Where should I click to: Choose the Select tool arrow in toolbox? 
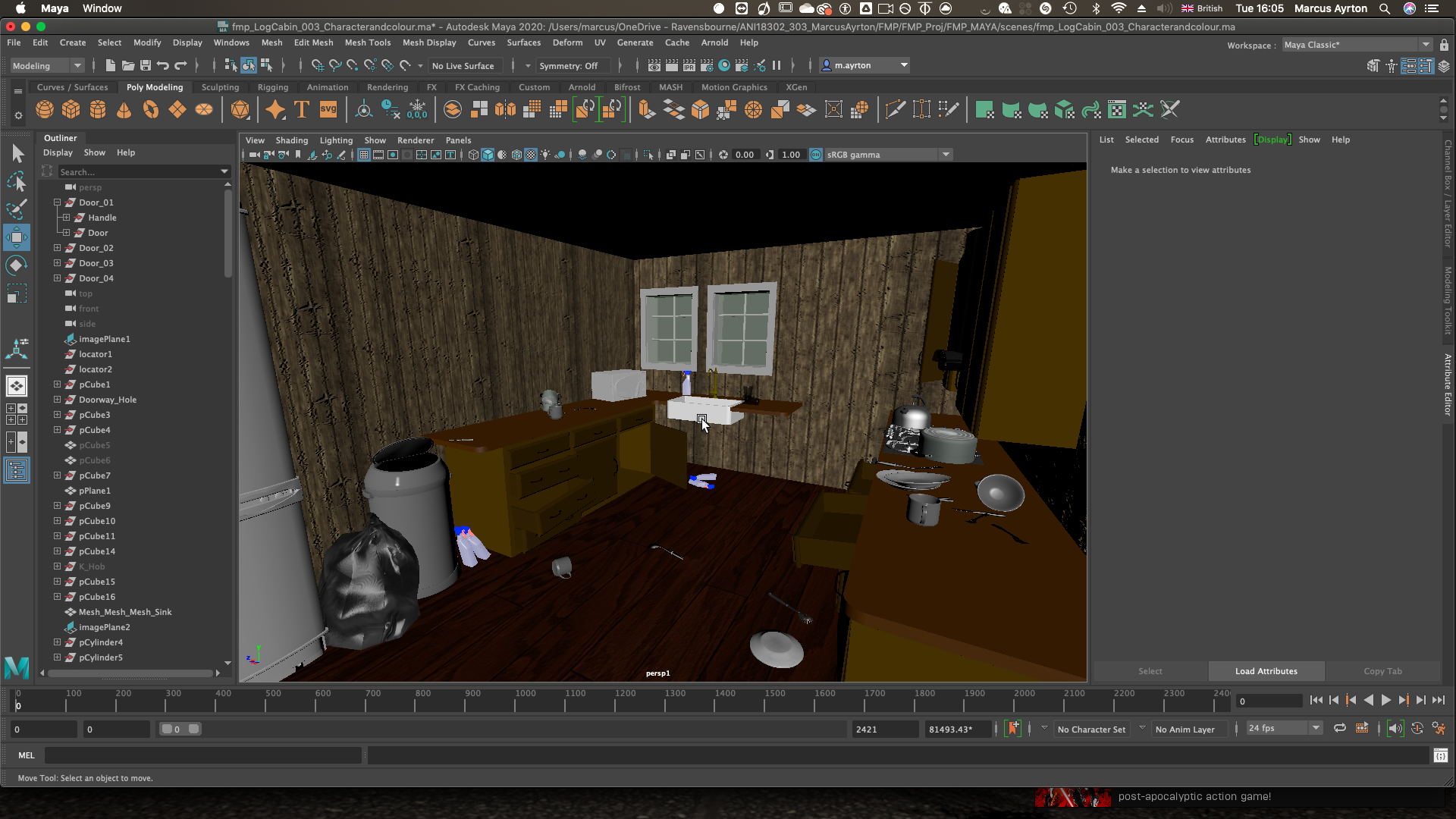pos(17,154)
